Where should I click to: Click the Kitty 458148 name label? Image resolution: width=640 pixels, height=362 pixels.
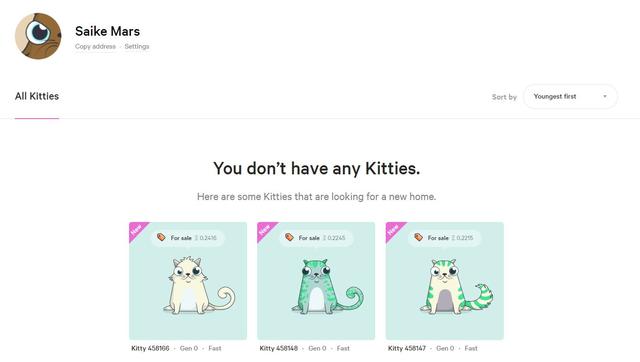click(x=279, y=348)
